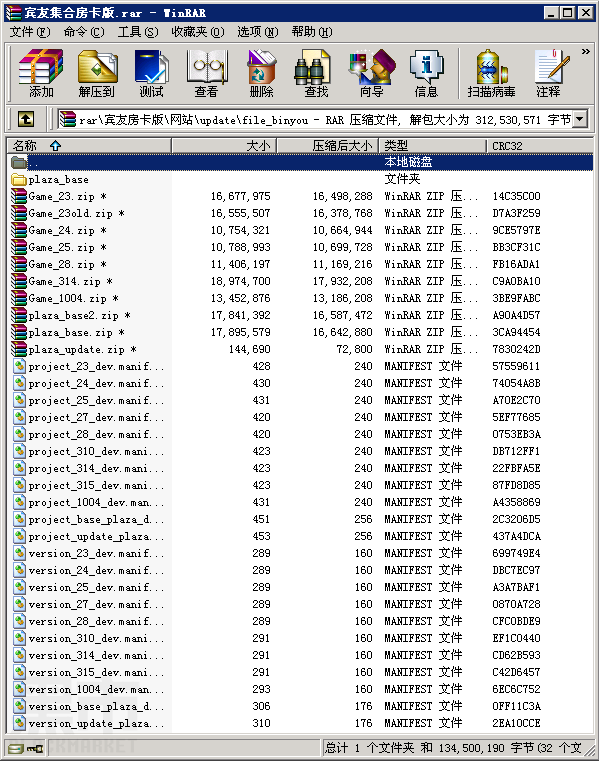Click the Extract To (解压到) icon

(x=97, y=73)
